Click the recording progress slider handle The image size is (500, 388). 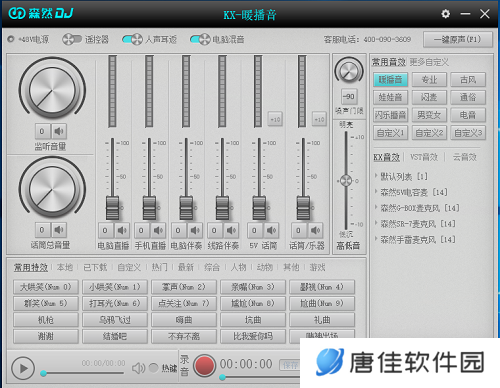222,377
